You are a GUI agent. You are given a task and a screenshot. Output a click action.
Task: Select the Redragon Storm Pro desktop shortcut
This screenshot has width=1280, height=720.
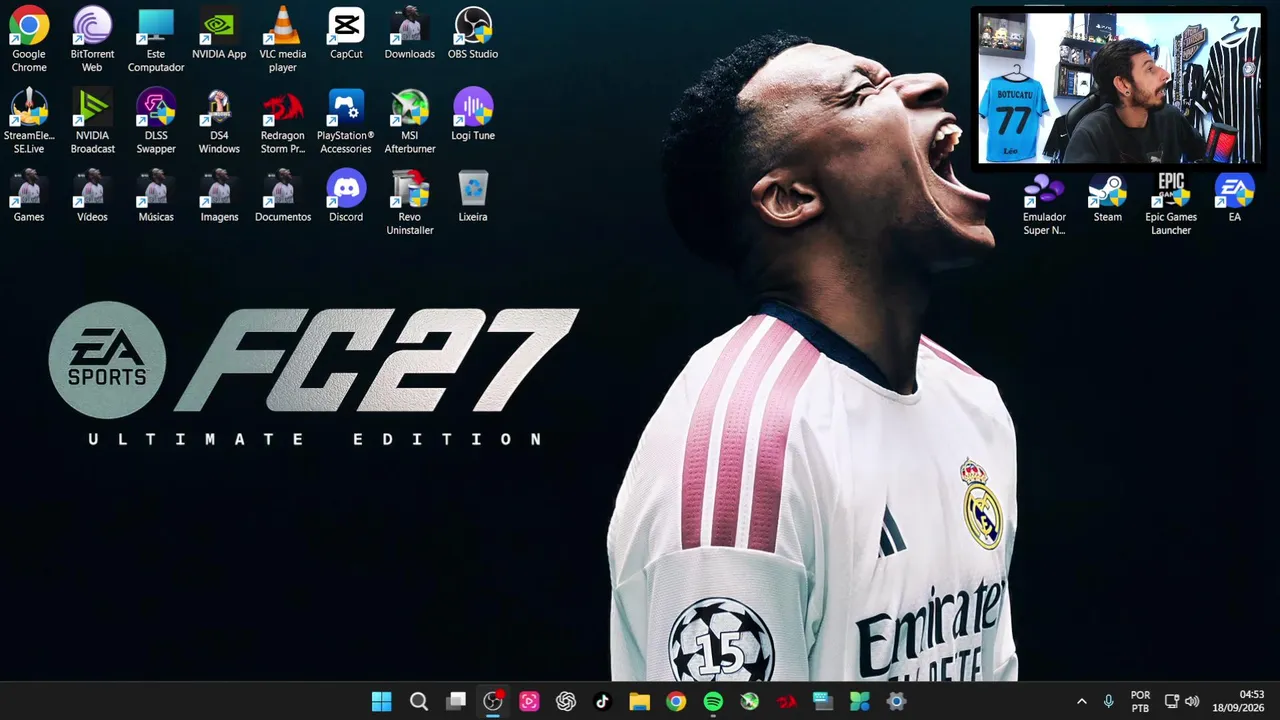[283, 121]
